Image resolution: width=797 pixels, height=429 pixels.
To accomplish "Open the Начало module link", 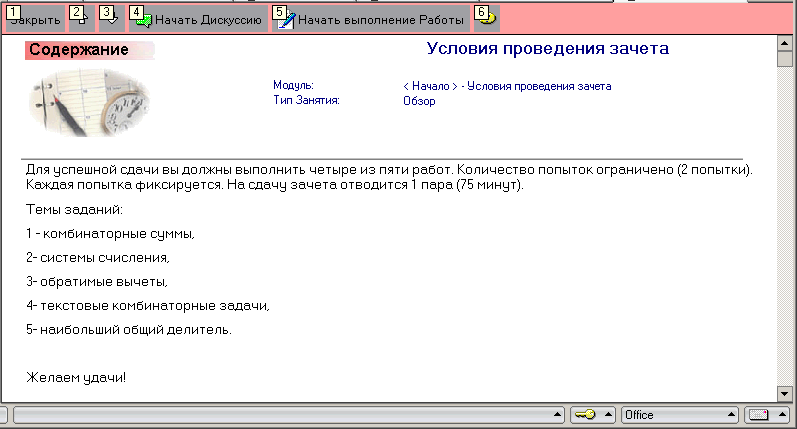I will pyautogui.click(x=431, y=86).
